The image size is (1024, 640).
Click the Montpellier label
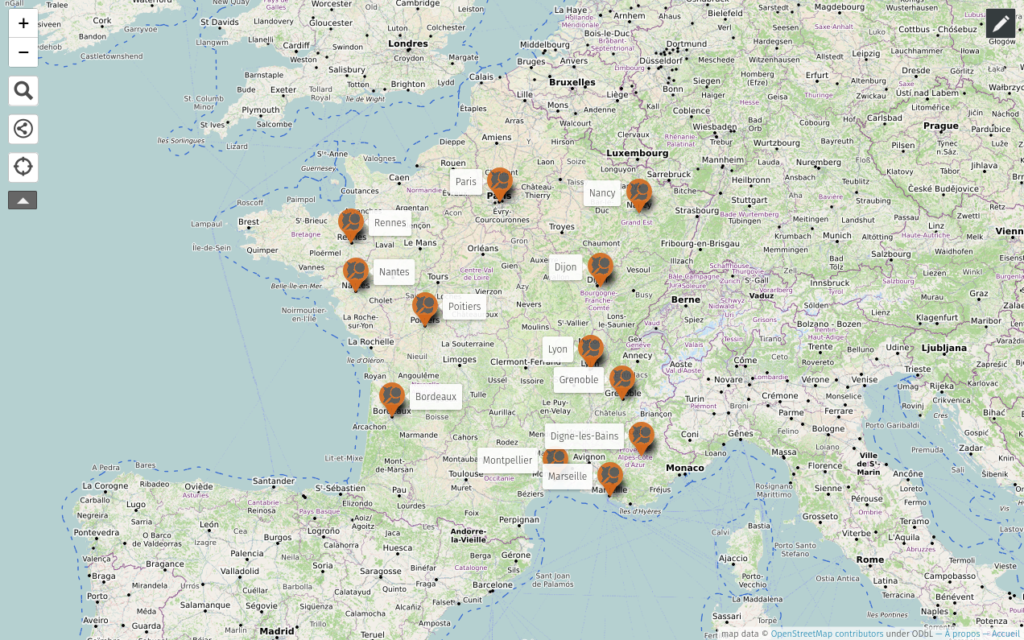coord(507,460)
